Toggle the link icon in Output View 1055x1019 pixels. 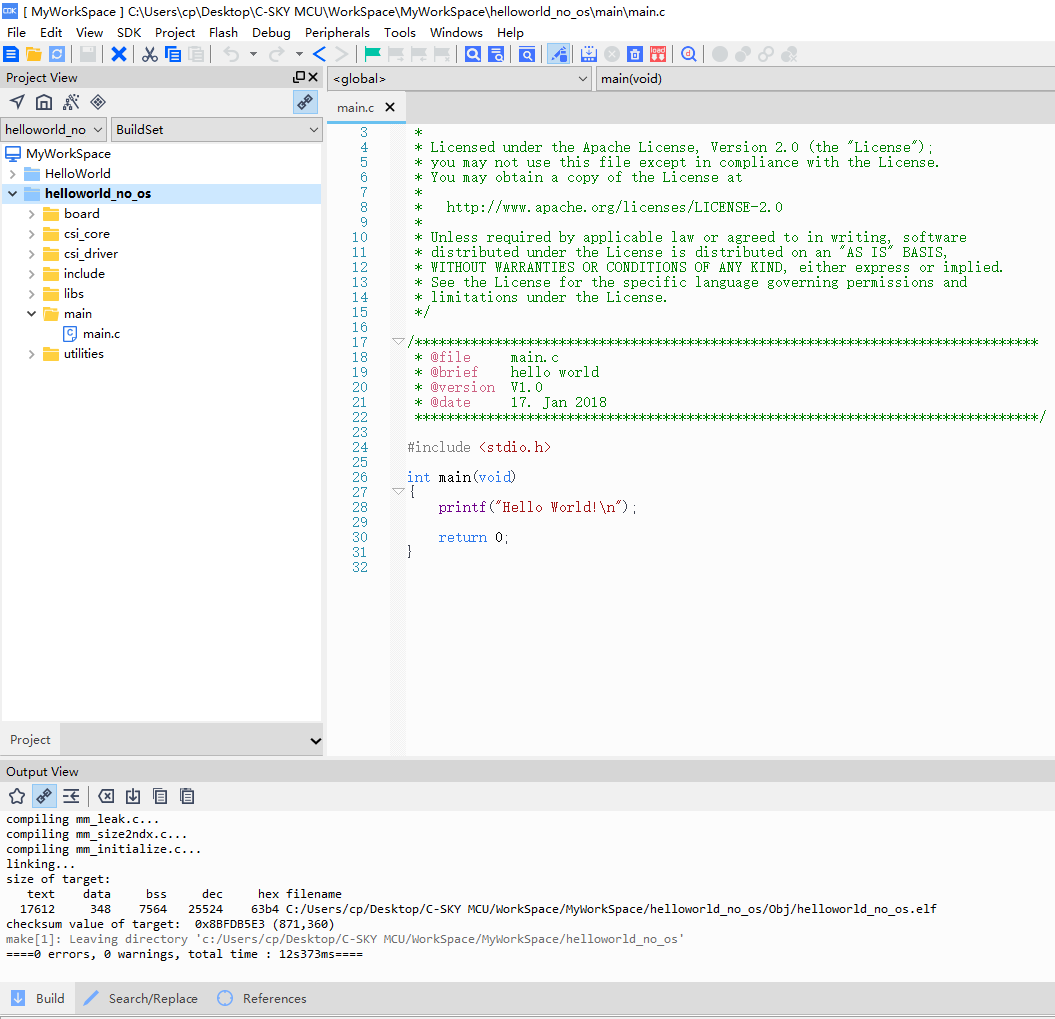(x=44, y=796)
